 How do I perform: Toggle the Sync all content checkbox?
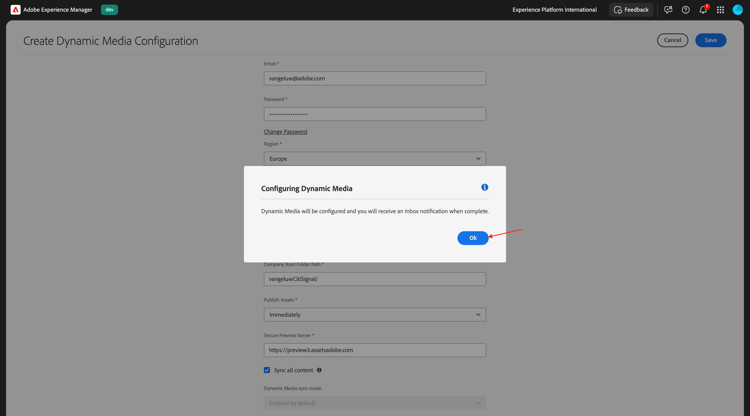pyautogui.click(x=267, y=370)
